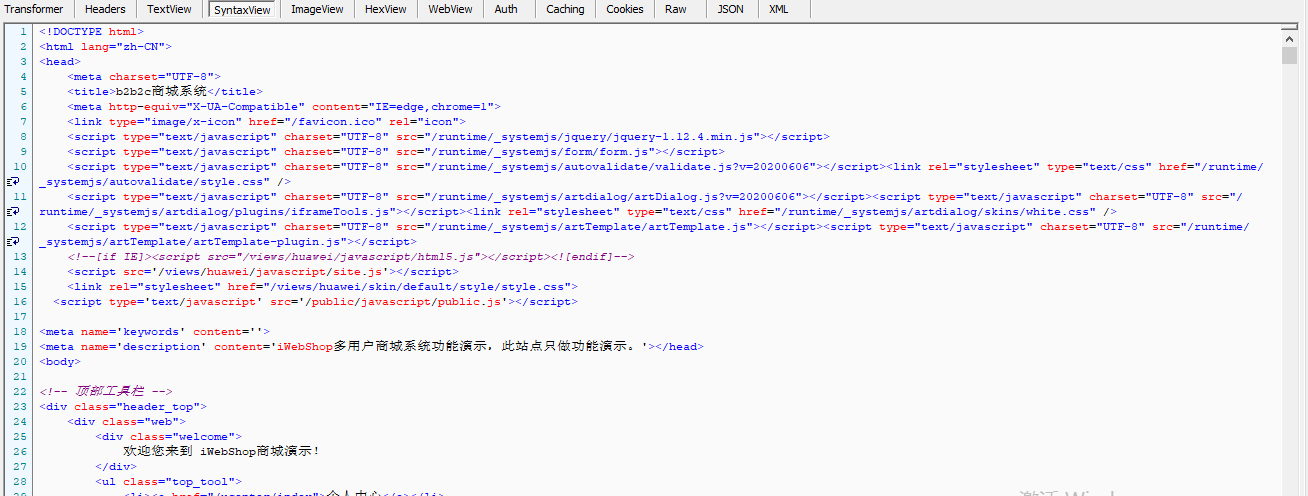
Task: Open the Raw tab
Action: click(x=676, y=9)
